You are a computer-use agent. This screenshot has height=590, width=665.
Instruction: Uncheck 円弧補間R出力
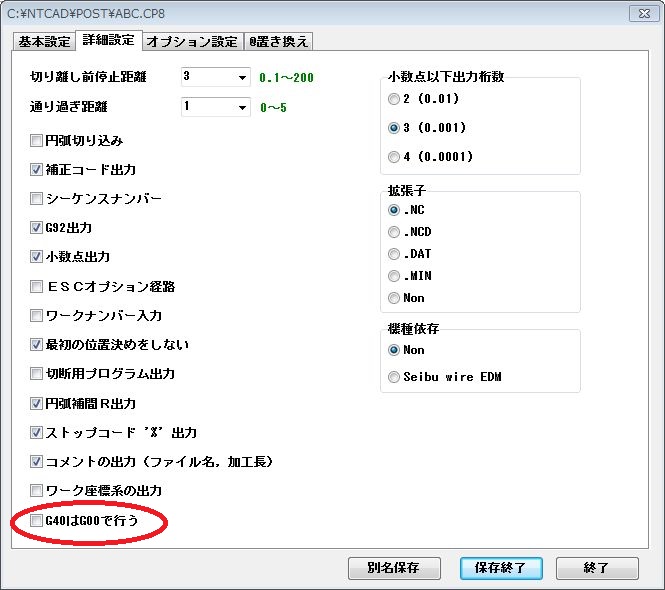[x=36, y=403]
